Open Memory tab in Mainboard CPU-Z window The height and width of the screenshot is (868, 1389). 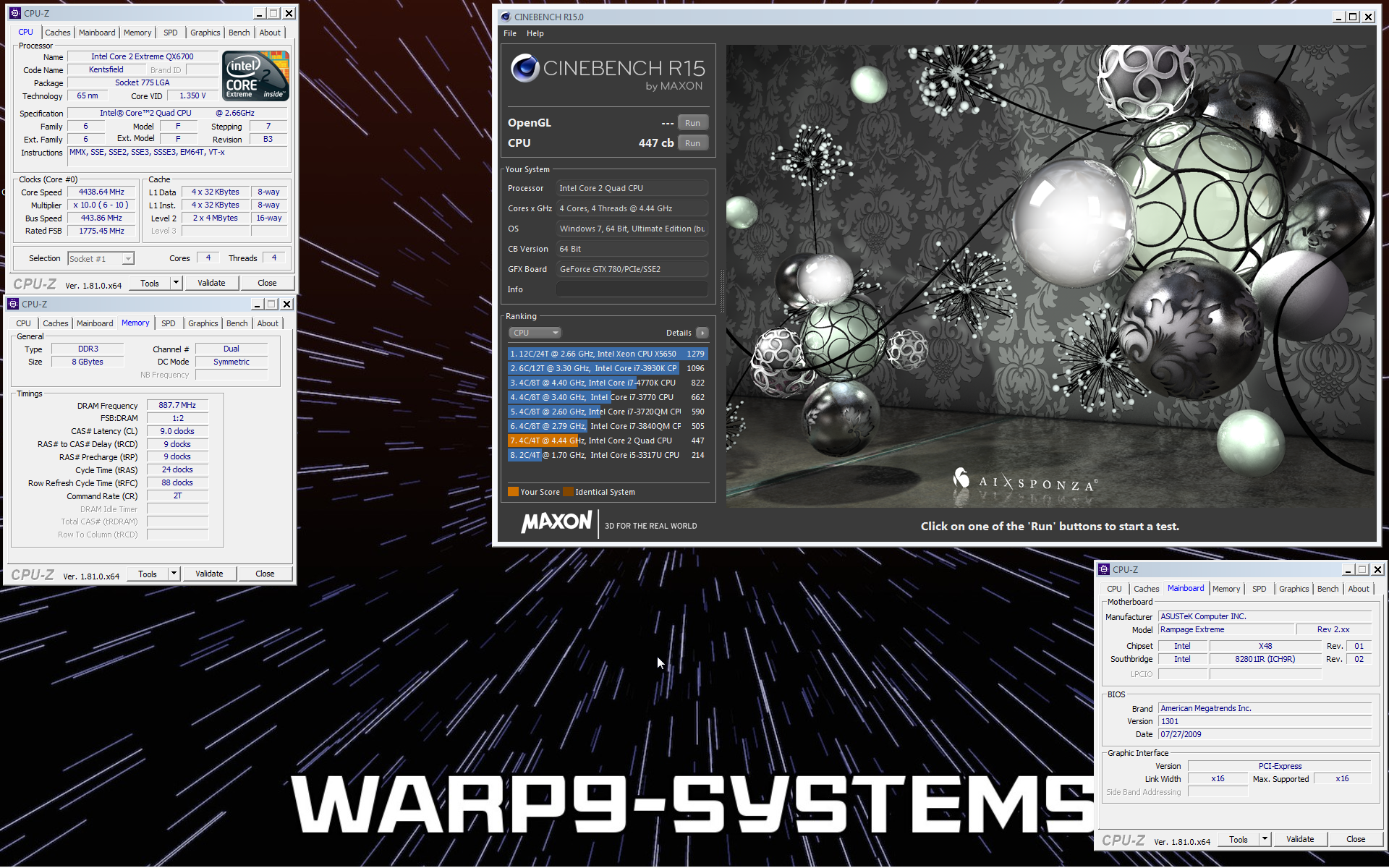coord(1226,589)
